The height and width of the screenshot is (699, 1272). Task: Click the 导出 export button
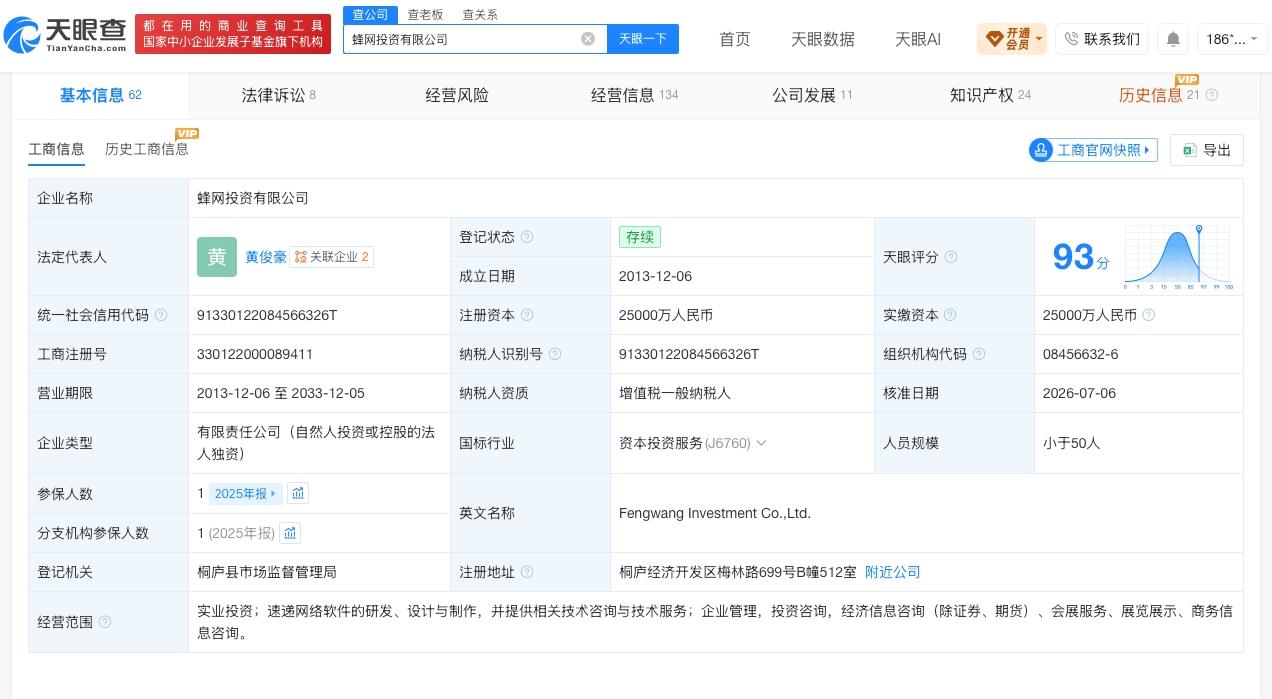[1207, 150]
